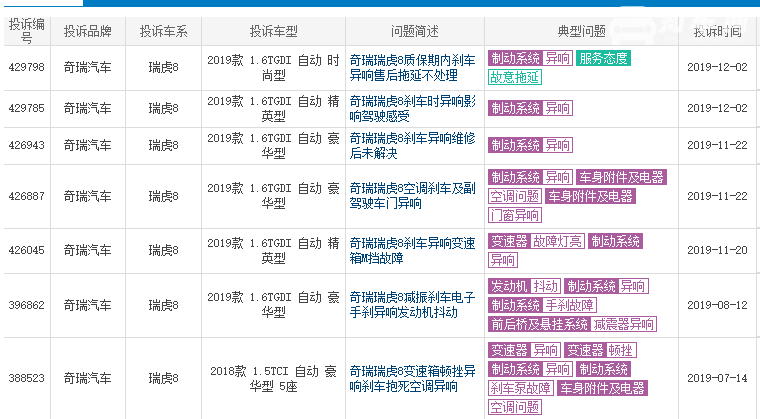Click the 门窗异响 tag in row 426887
Screen dimensions: 760x419
(515, 215)
